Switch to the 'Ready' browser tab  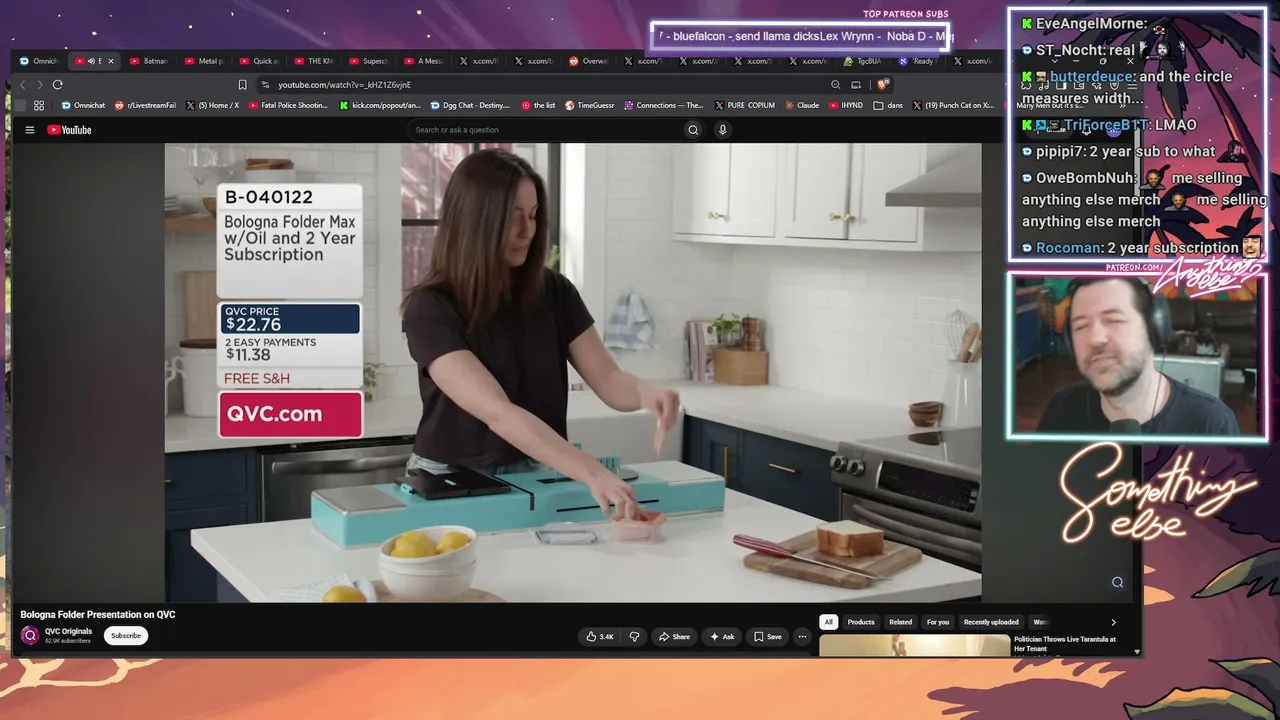pyautogui.click(x=918, y=61)
